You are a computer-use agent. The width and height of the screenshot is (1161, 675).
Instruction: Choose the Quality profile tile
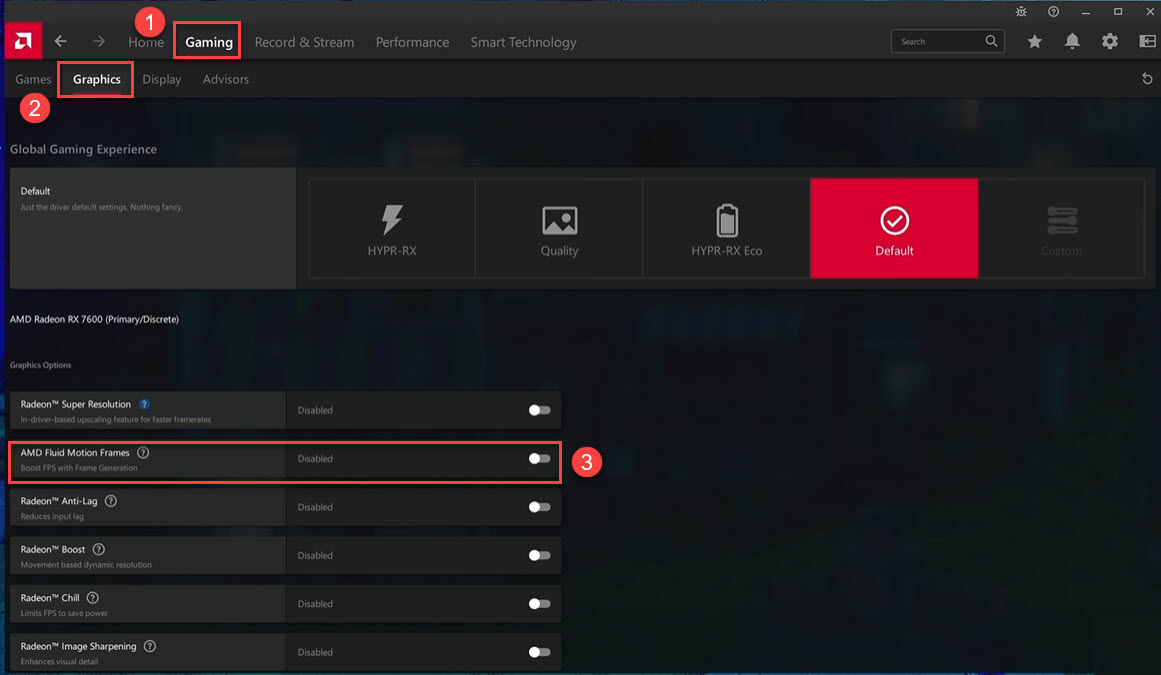click(559, 228)
